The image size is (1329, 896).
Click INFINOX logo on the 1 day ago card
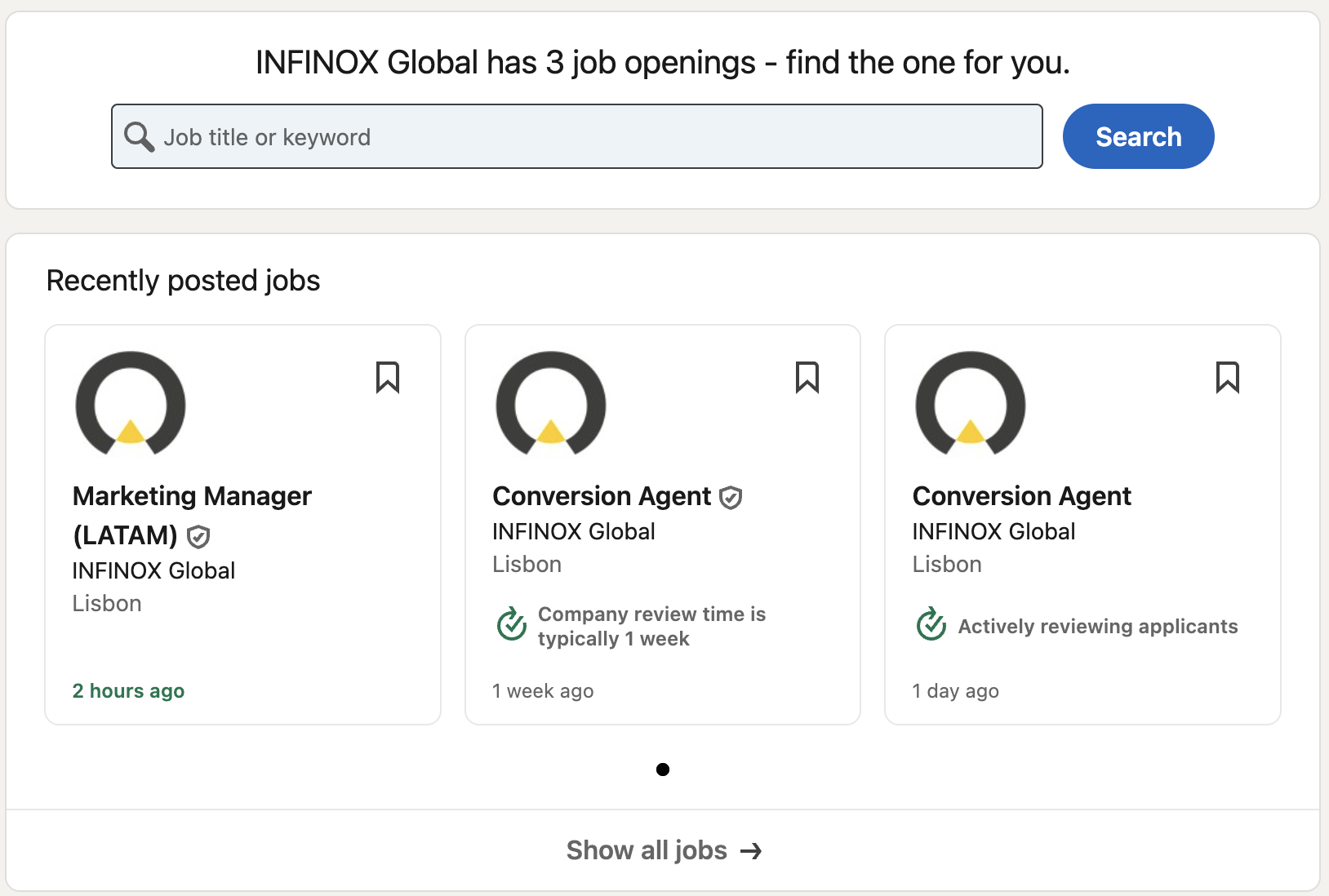click(x=971, y=404)
